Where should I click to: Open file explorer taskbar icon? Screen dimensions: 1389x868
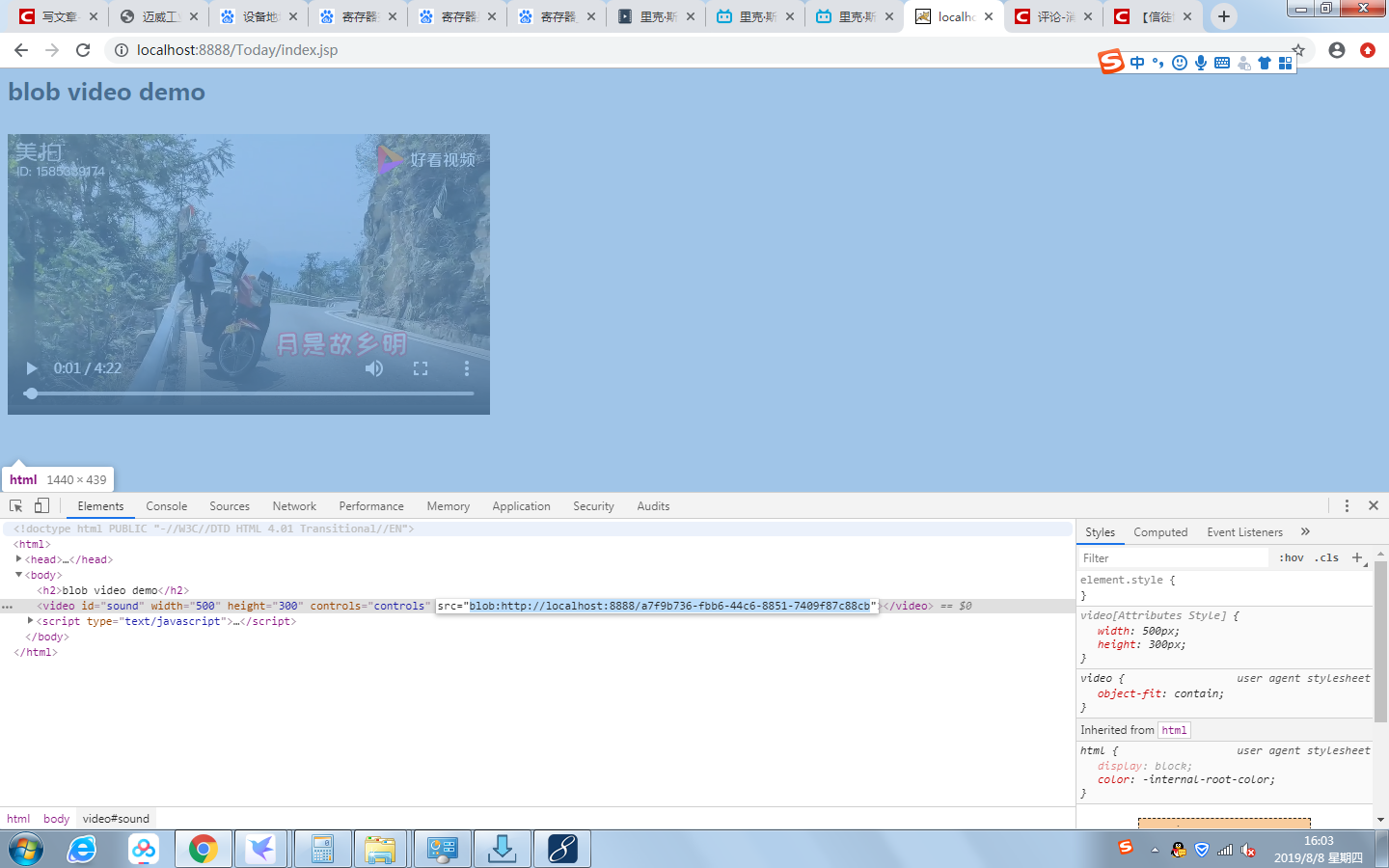coord(382,849)
